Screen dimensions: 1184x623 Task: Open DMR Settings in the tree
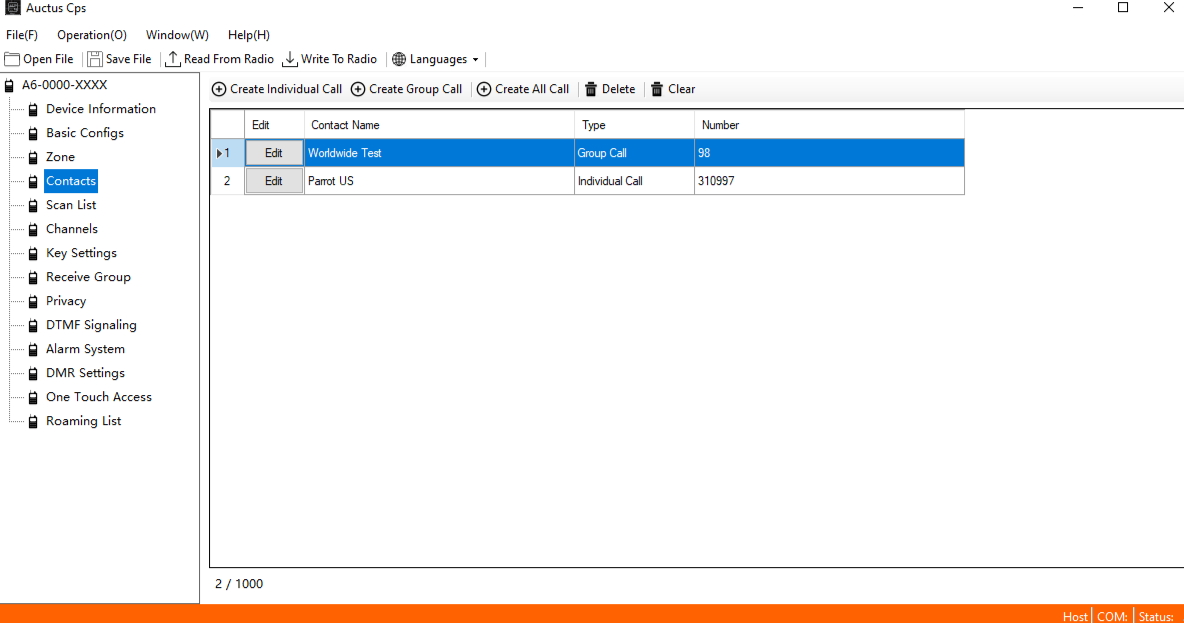point(85,373)
